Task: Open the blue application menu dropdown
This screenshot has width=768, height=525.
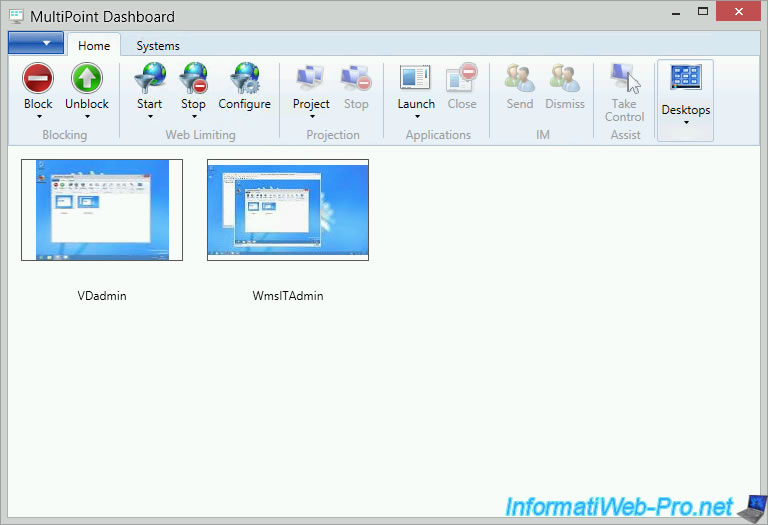Action: 36,44
